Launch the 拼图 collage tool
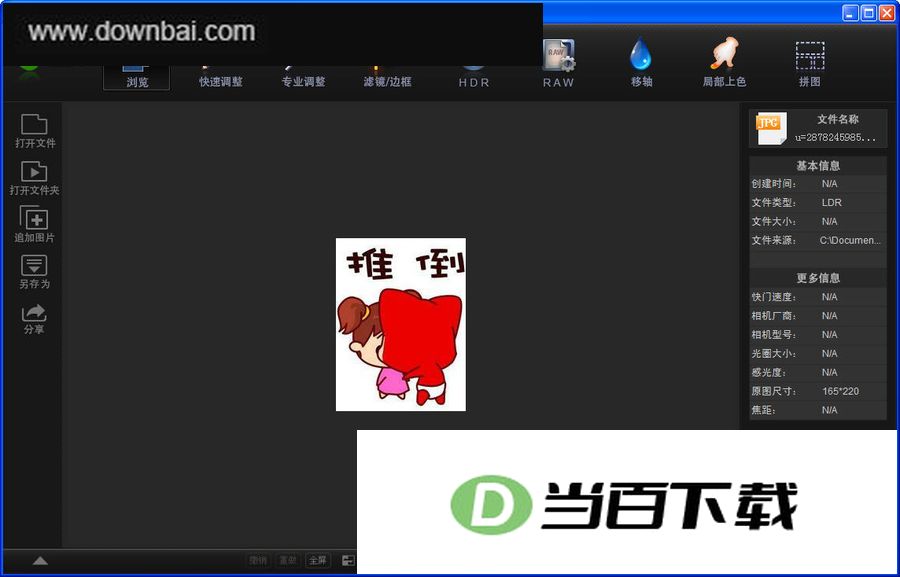900x577 pixels. point(810,63)
